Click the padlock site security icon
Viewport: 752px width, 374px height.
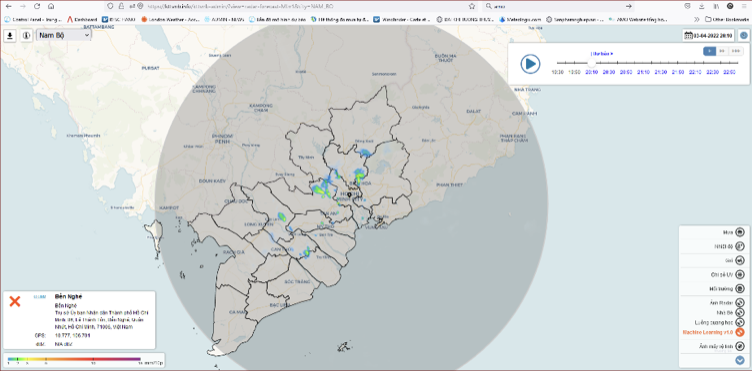tap(120, 6)
